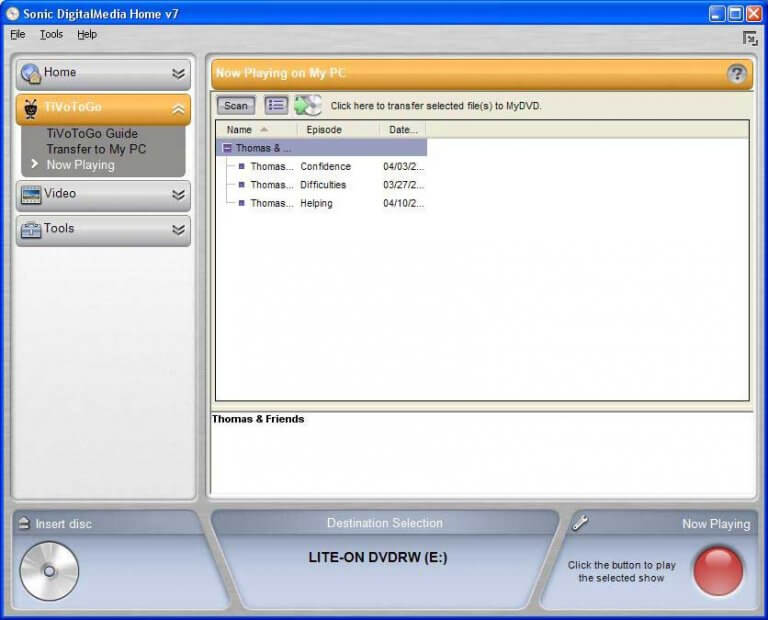Open the File menu
Screen dimensions: 768x620
18,34
